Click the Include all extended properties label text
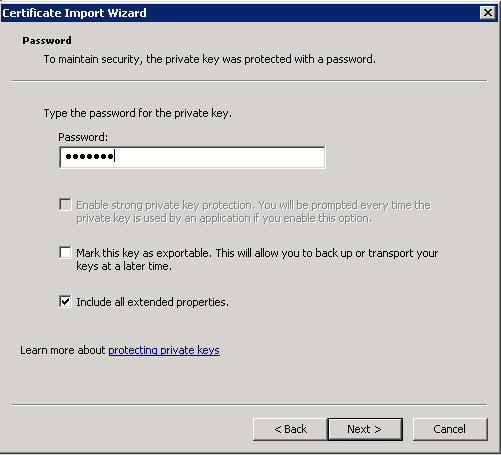 tap(152, 302)
